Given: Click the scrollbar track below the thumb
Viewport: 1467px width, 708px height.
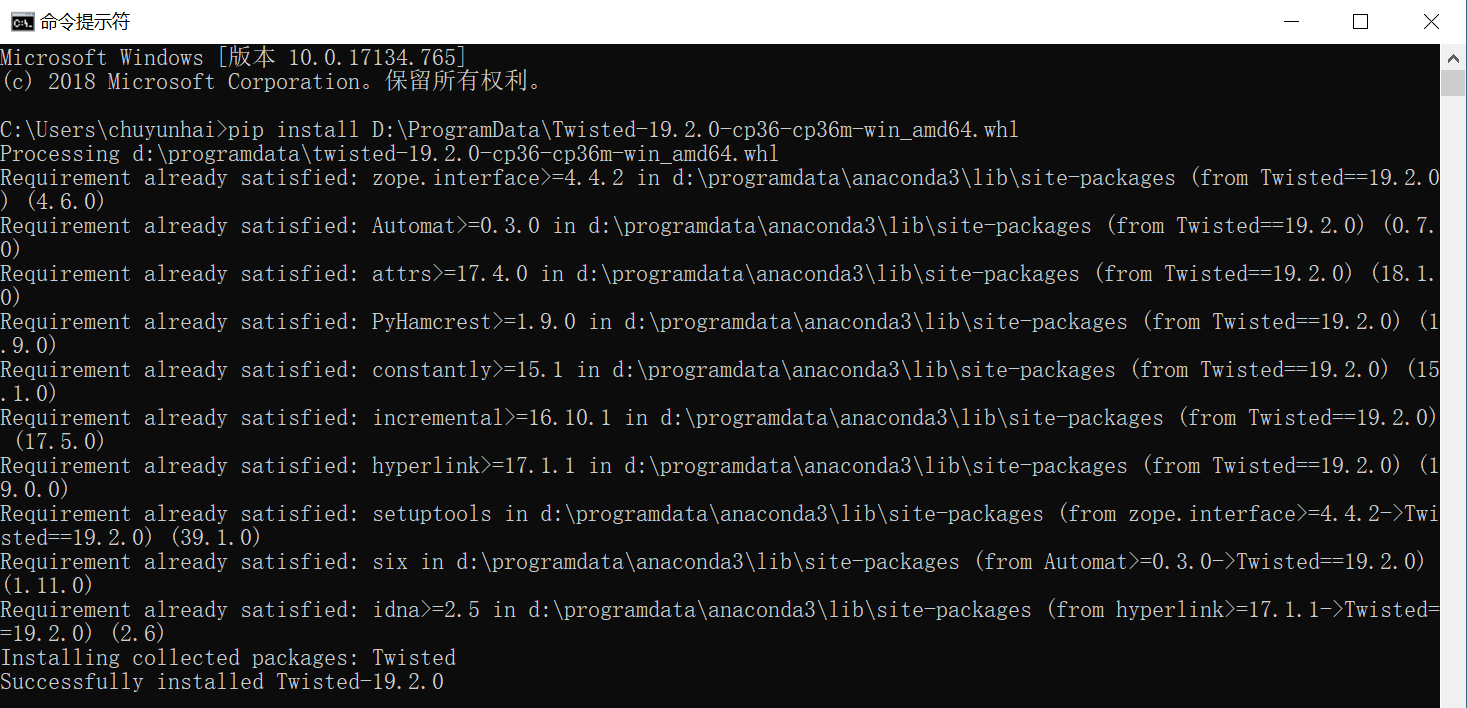Looking at the screenshot, I should (x=1453, y=400).
